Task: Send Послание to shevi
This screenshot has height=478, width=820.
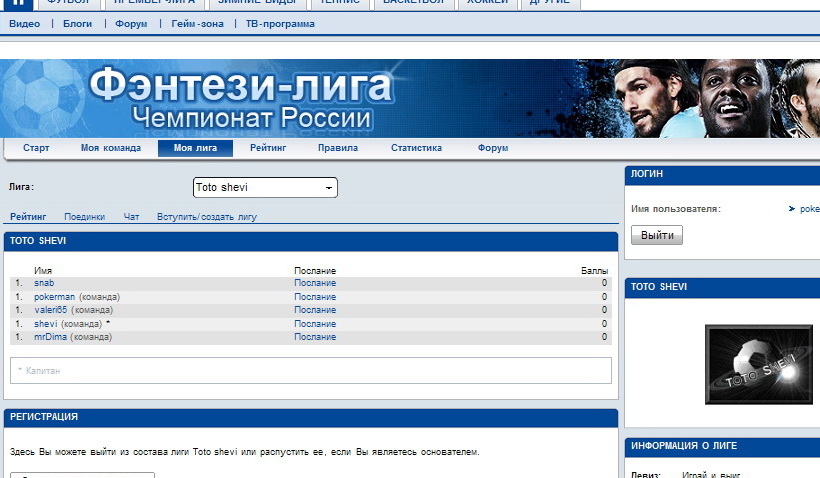Action: 315,324
